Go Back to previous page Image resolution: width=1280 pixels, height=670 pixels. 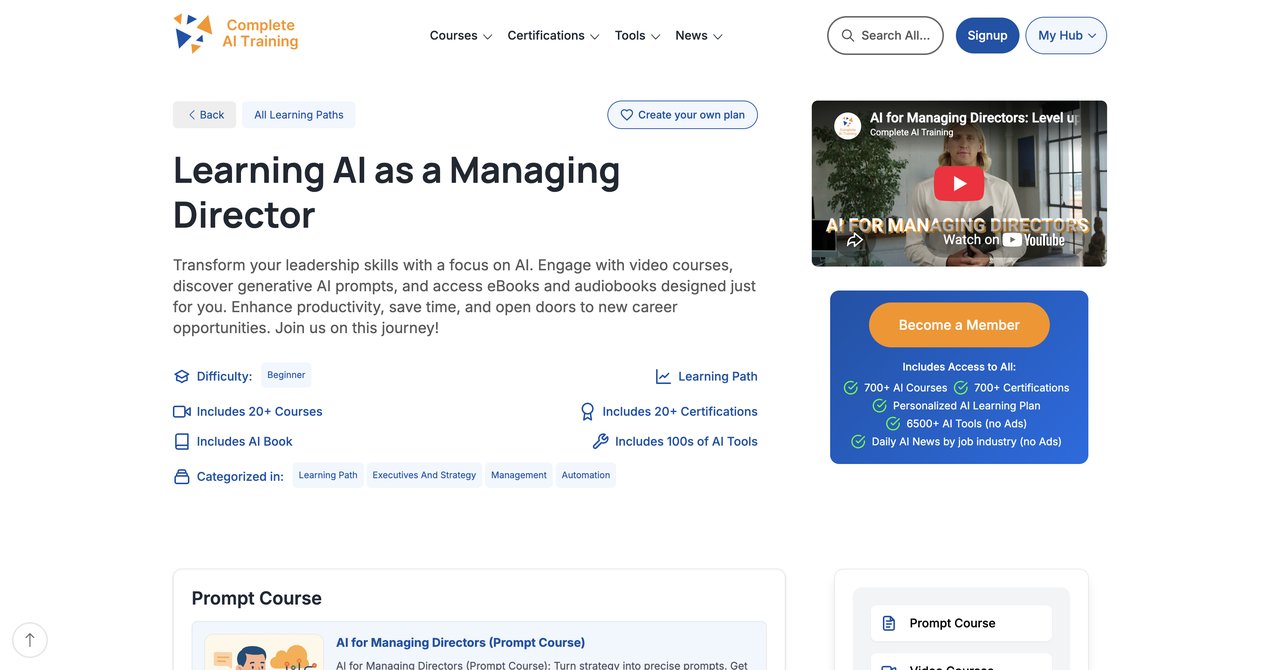pyautogui.click(x=204, y=115)
